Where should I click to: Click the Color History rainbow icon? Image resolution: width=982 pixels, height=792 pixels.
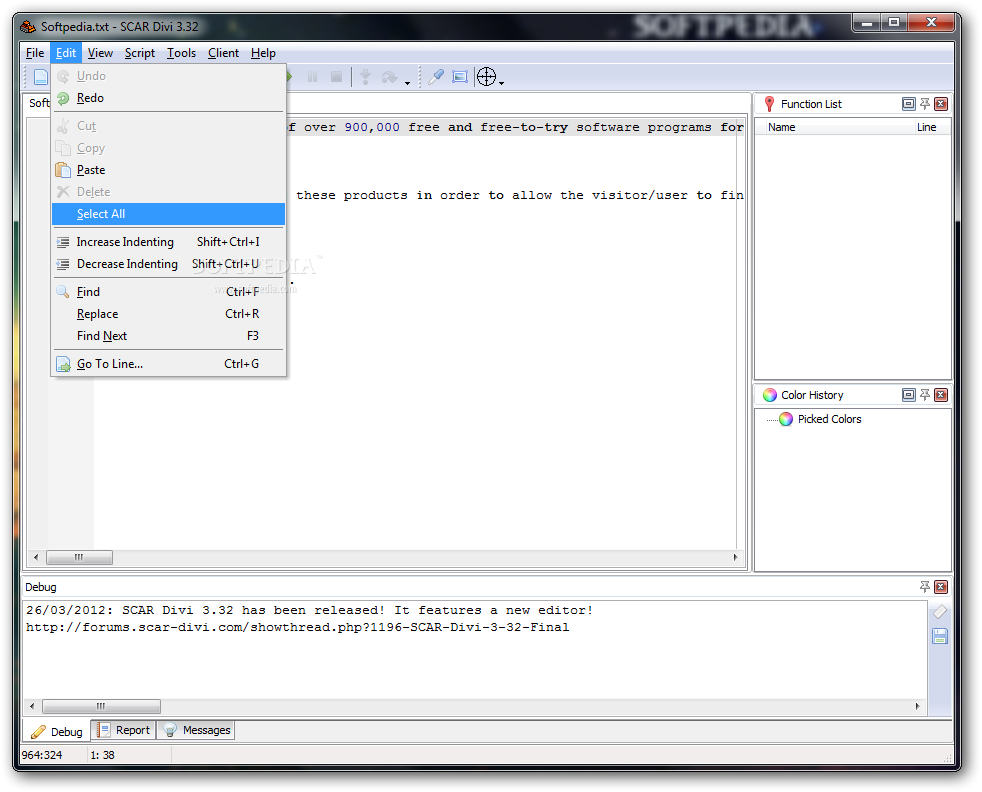tap(770, 395)
